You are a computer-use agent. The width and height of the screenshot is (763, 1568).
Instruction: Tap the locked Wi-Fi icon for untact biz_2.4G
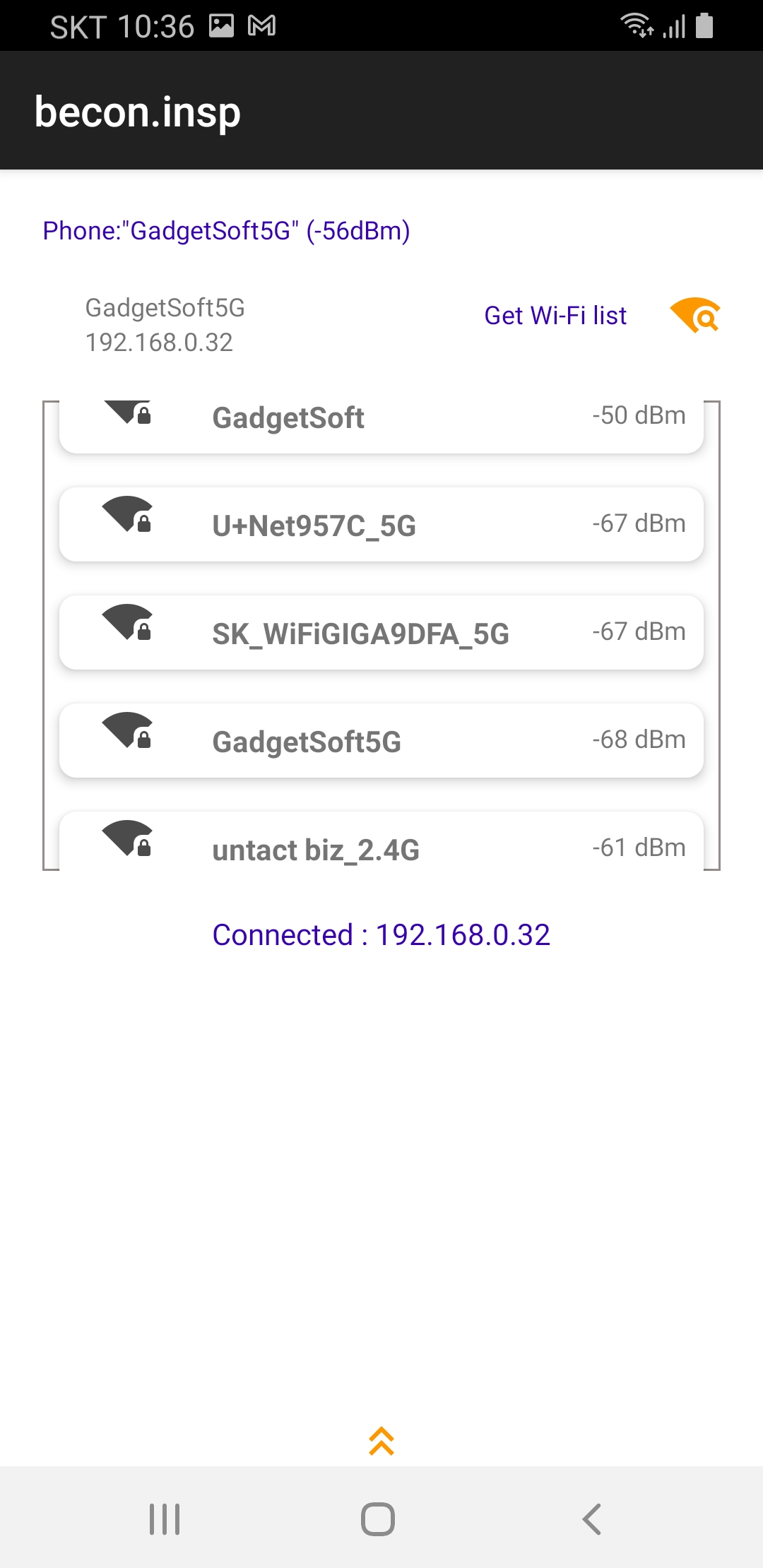(127, 838)
